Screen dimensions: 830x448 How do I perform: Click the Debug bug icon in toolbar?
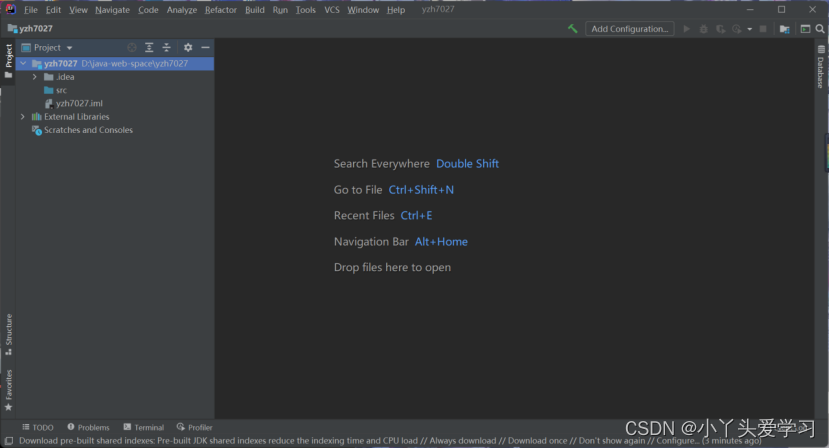[703, 29]
